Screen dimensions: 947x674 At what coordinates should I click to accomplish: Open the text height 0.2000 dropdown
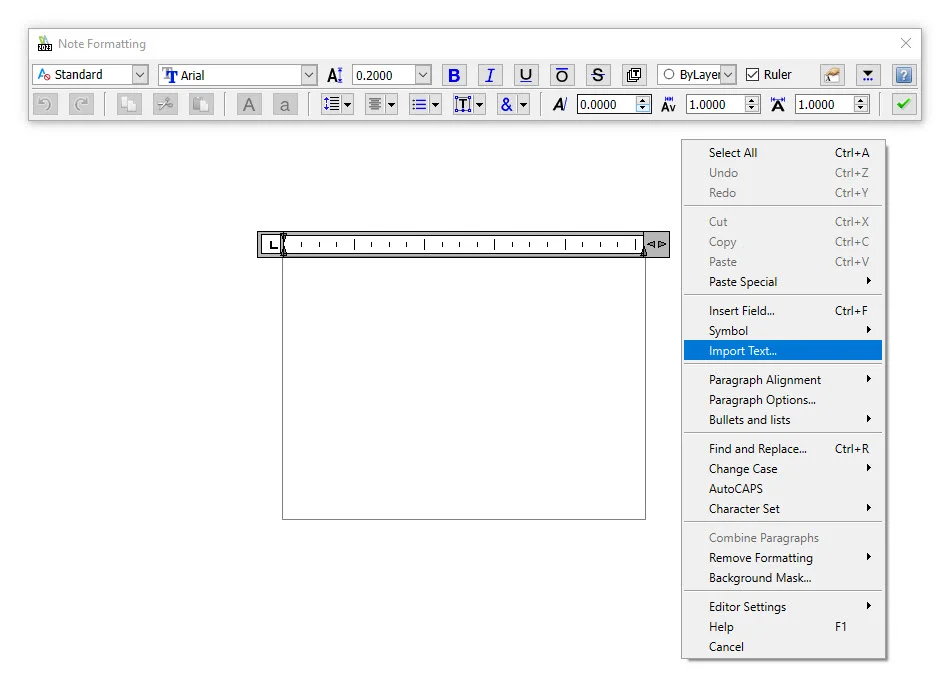pos(423,75)
